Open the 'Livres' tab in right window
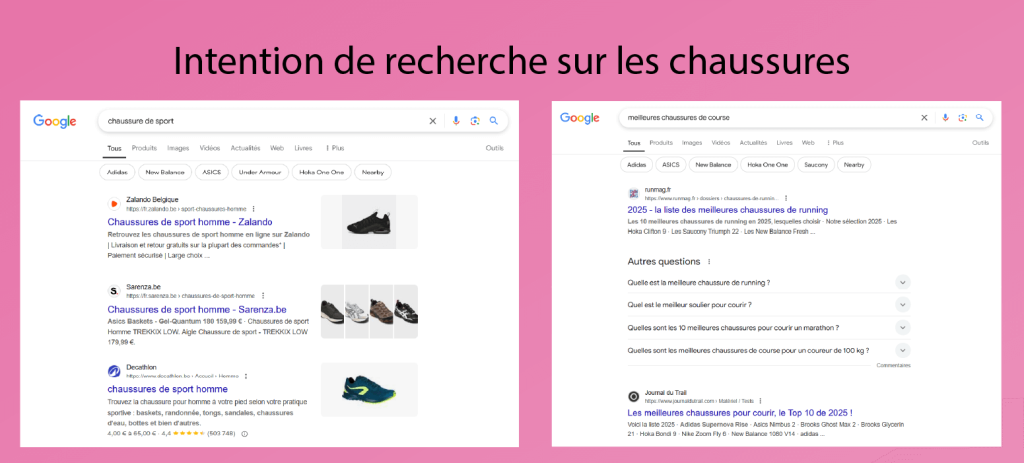1024x463 pixels. coord(784,142)
